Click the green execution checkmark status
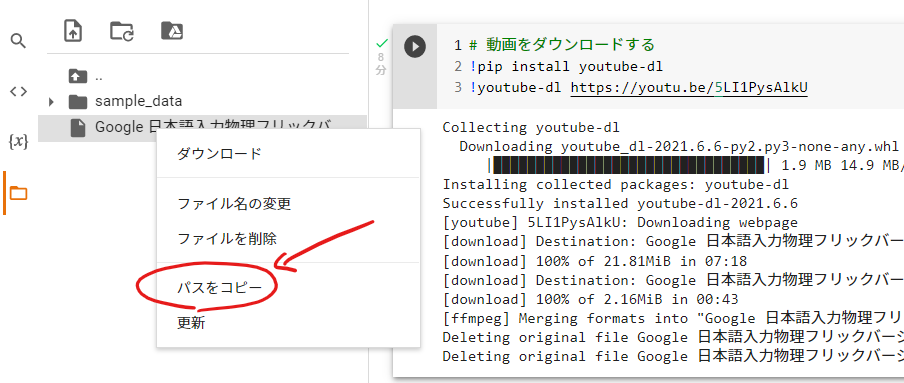Viewport: 904px width, 383px height. 382,43
